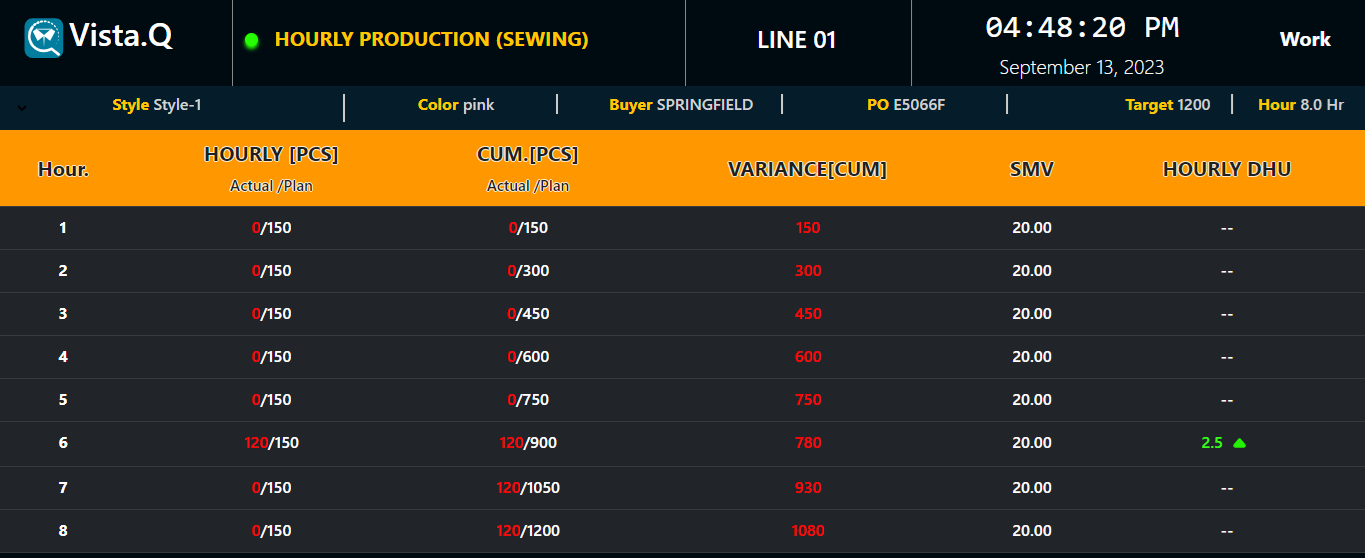Click the green DHU up-arrow triangle
The width and height of the screenshot is (1365, 558).
1239,443
